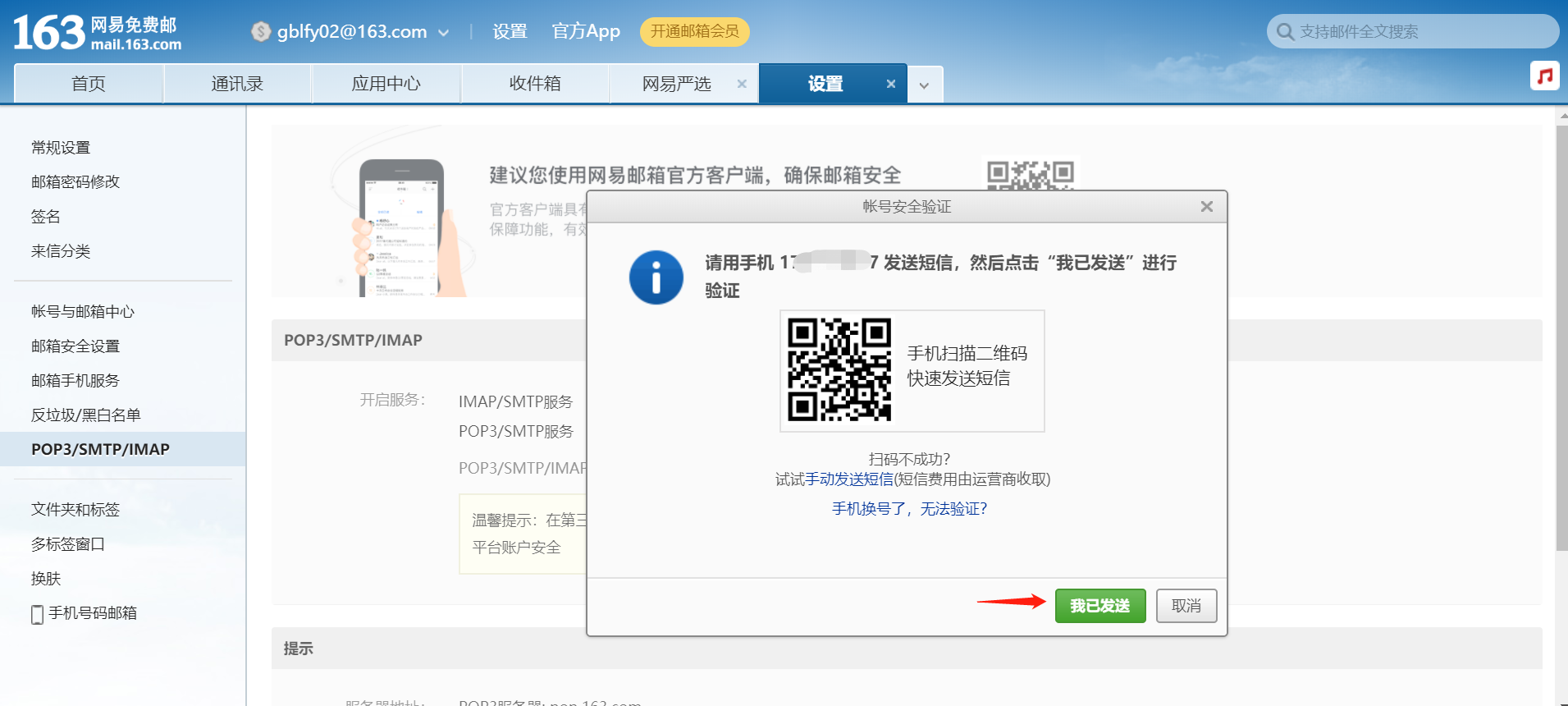The height and width of the screenshot is (706, 1568).
Task: Expand the gblfy02@163.com account dropdown
Action: (444, 33)
